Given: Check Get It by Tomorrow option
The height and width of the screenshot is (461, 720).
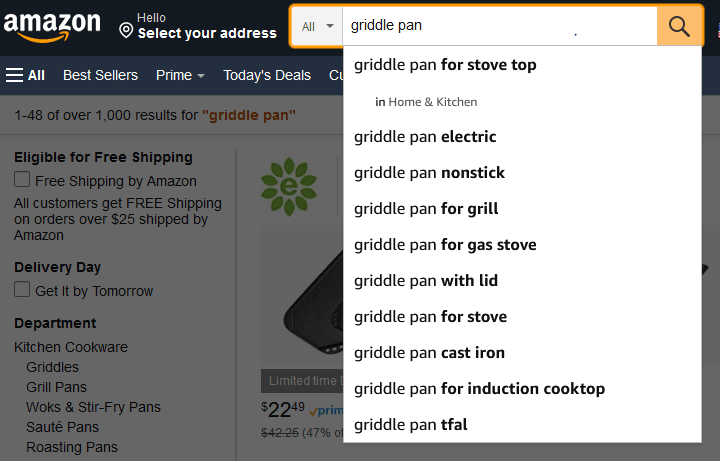Looking at the screenshot, I should pyautogui.click(x=22, y=289).
